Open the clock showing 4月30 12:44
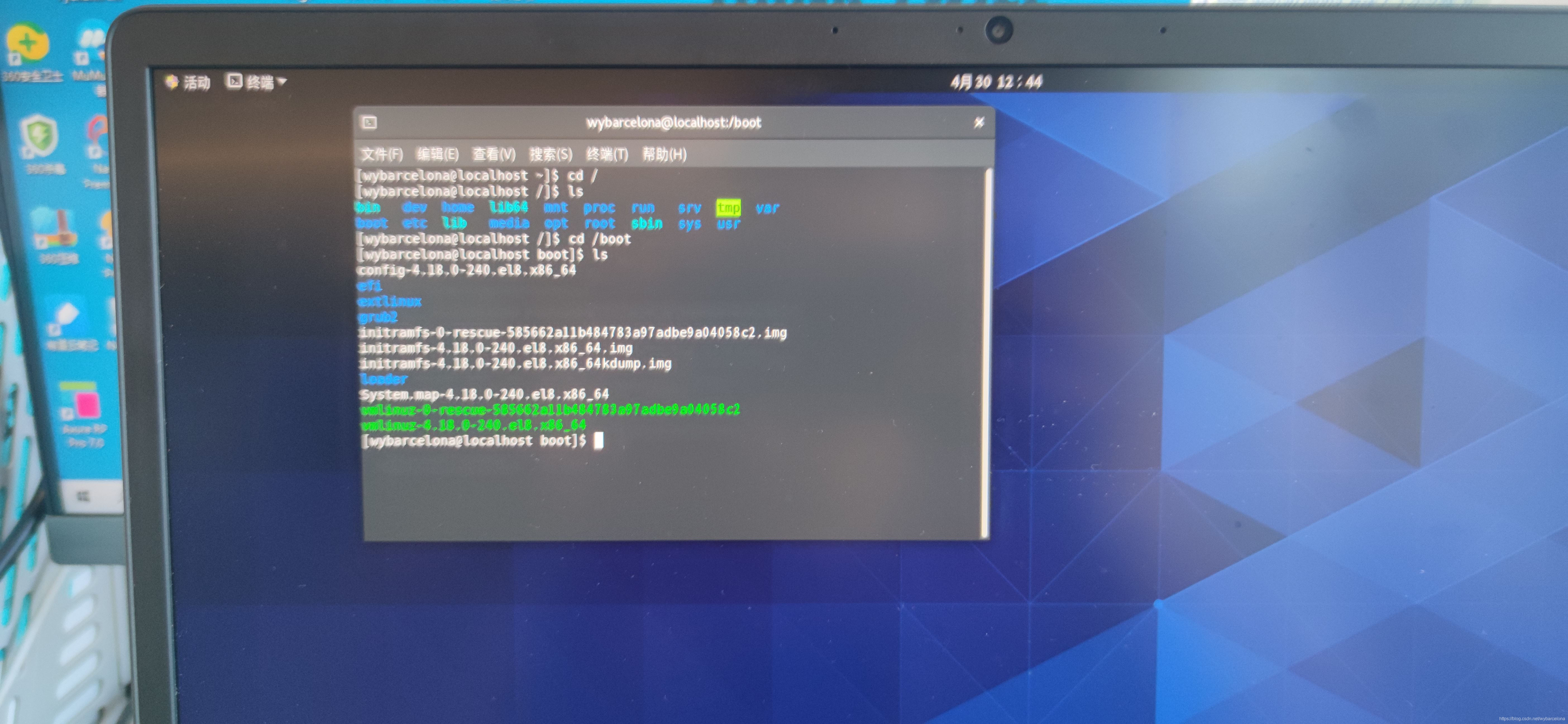Image resolution: width=1568 pixels, height=724 pixels. point(996,82)
